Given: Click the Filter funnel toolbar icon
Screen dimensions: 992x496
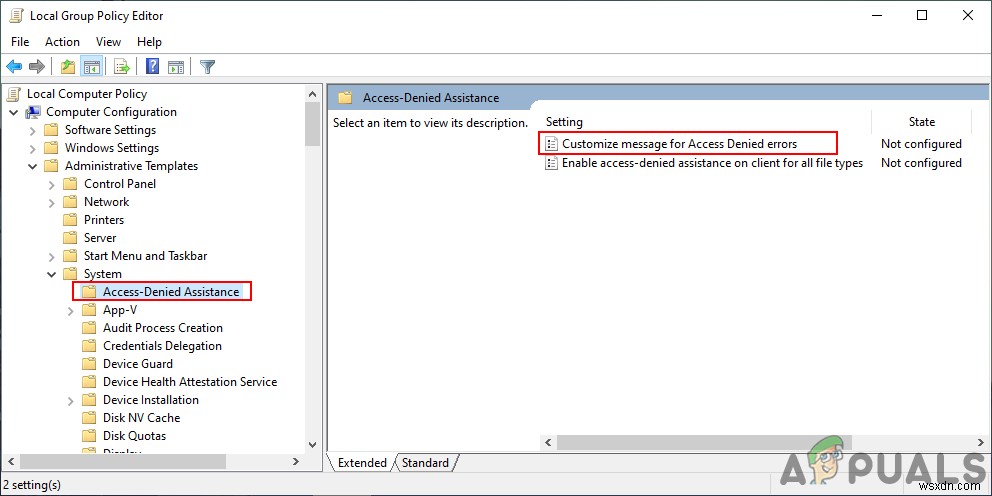Looking at the screenshot, I should (x=208, y=66).
